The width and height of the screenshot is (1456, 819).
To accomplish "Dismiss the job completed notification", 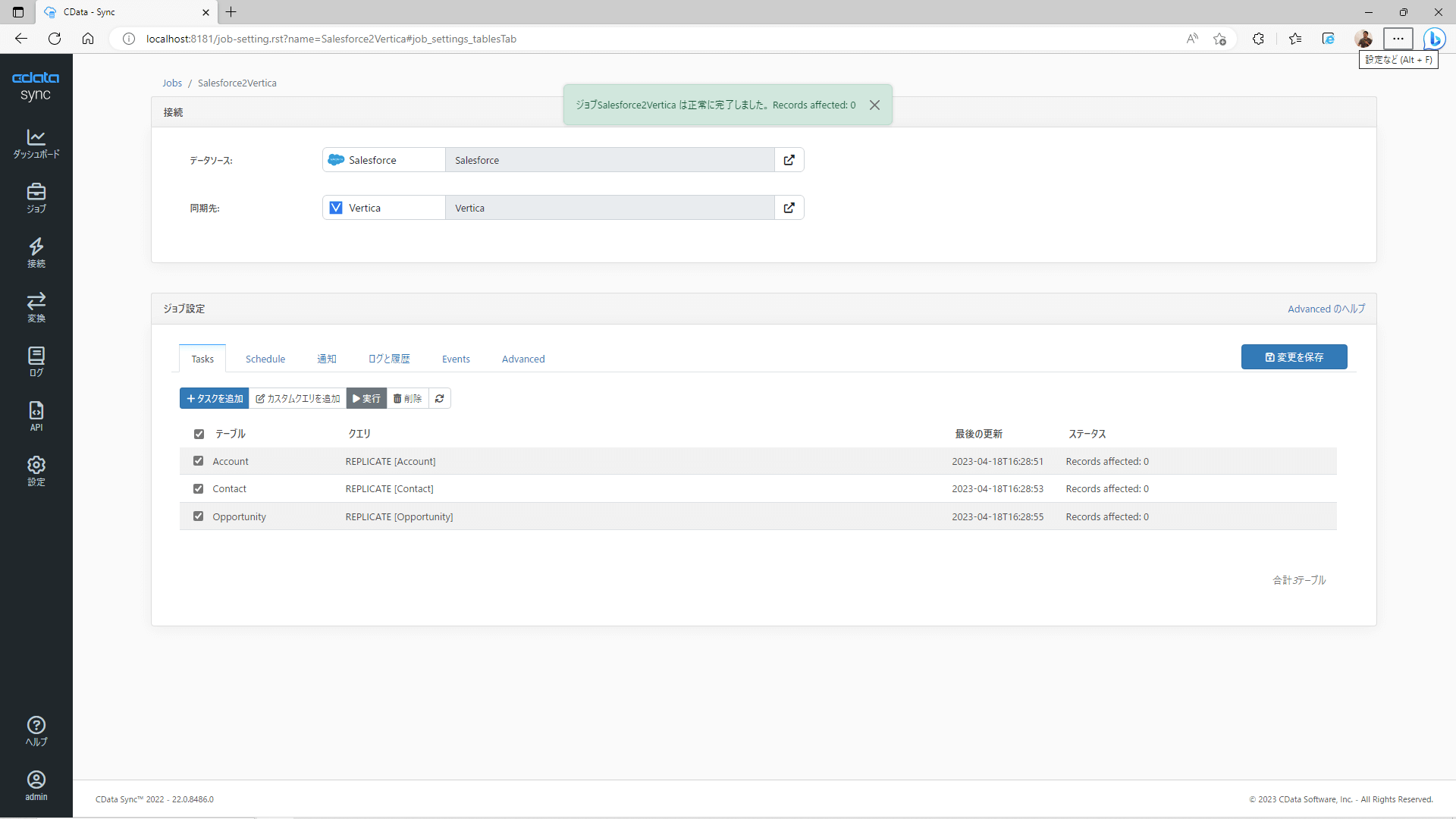I will (874, 105).
